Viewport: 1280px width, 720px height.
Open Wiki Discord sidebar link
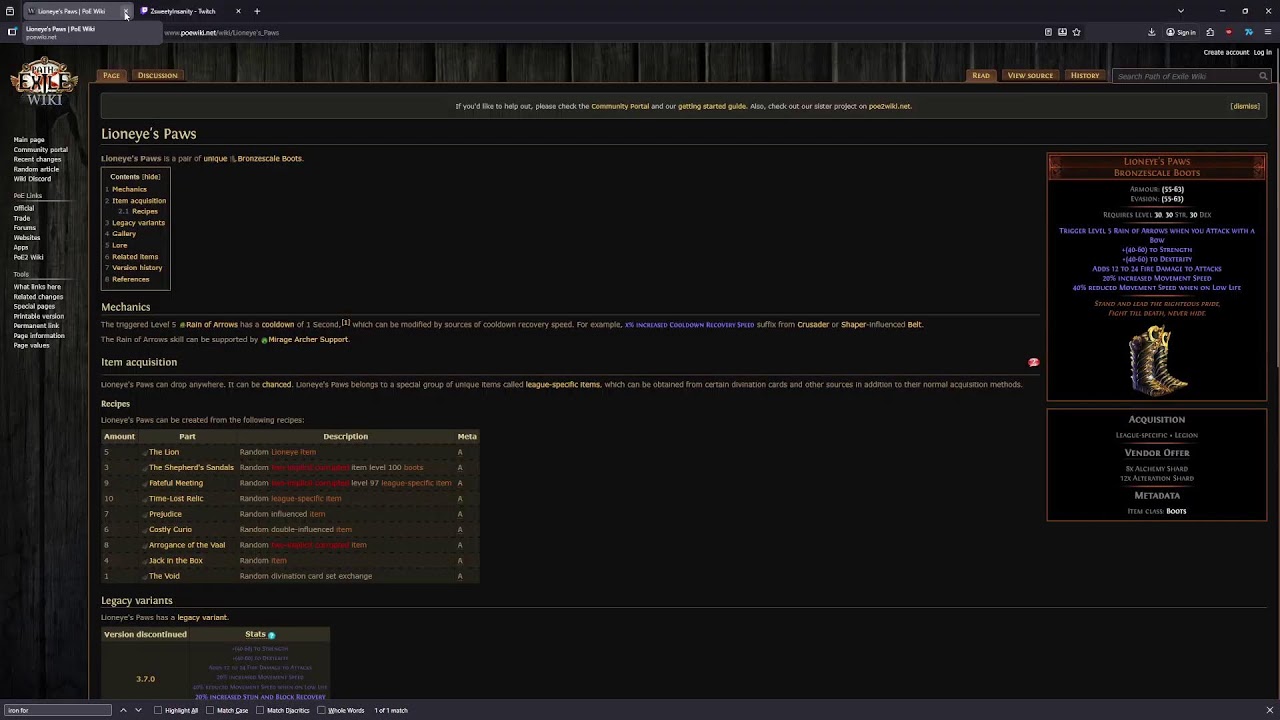[32, 179]
